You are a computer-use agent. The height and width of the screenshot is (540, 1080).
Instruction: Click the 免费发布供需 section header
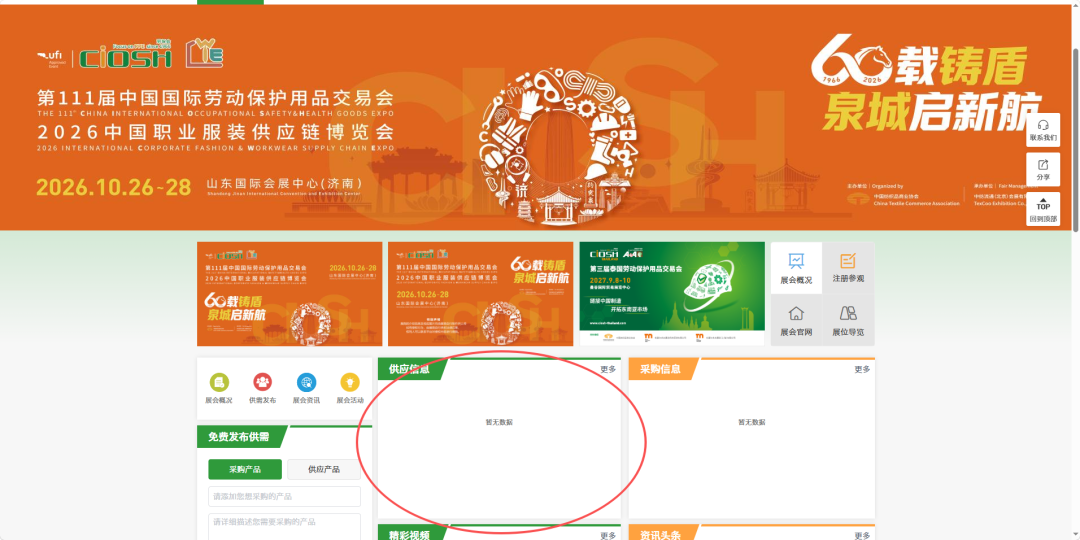pos(238,437)
